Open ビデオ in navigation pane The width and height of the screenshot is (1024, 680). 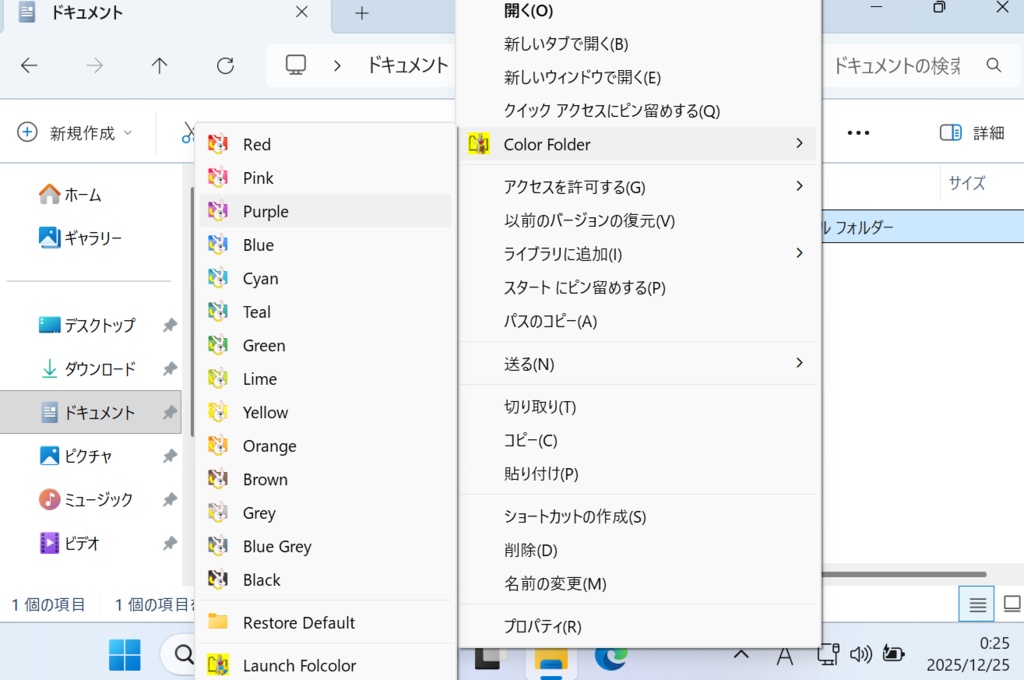point(69,543)
